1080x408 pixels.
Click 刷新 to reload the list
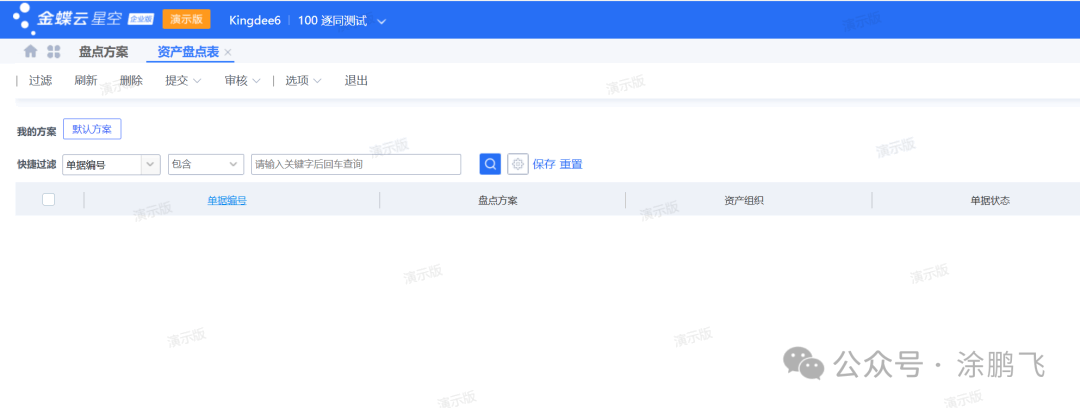86,81
